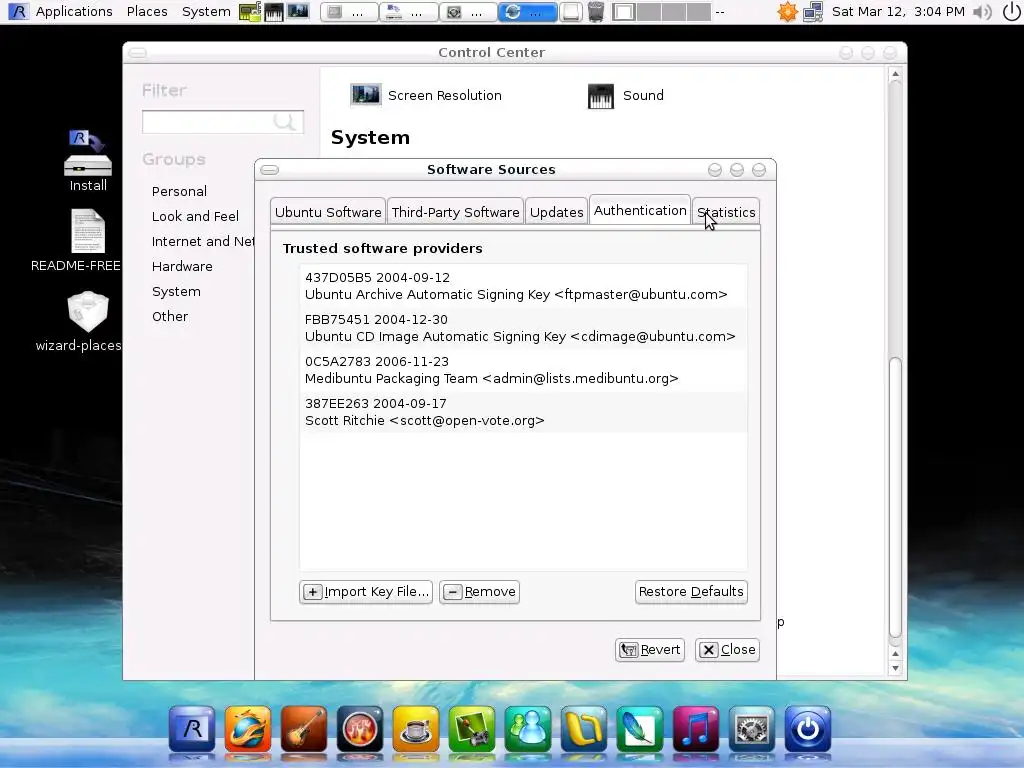Viewport: 1024px width, 768px height.
Task: Click the Close button in Software Sources
Action: pos(727,650)
